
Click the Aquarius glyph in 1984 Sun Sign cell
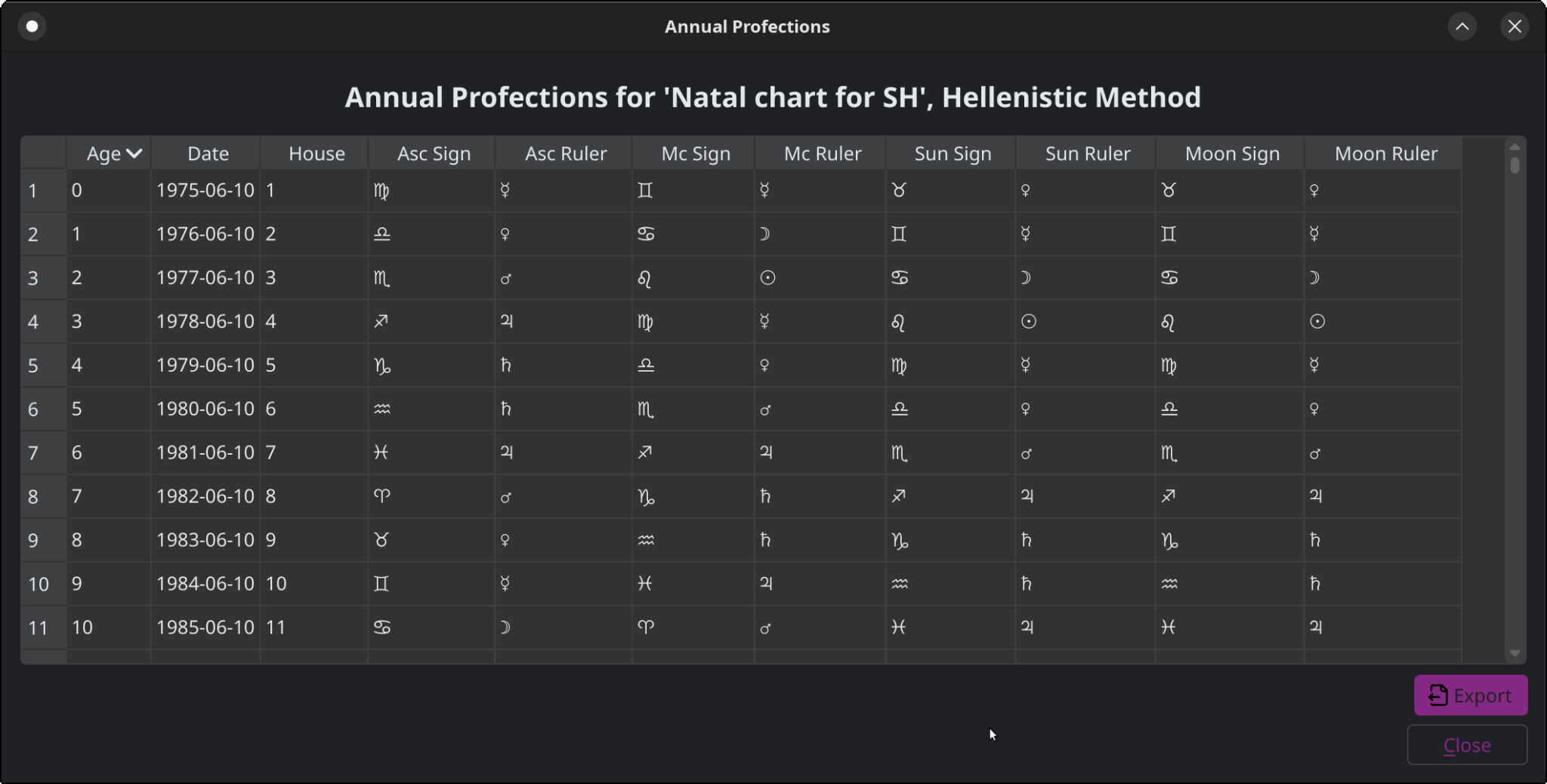point(899,583)
